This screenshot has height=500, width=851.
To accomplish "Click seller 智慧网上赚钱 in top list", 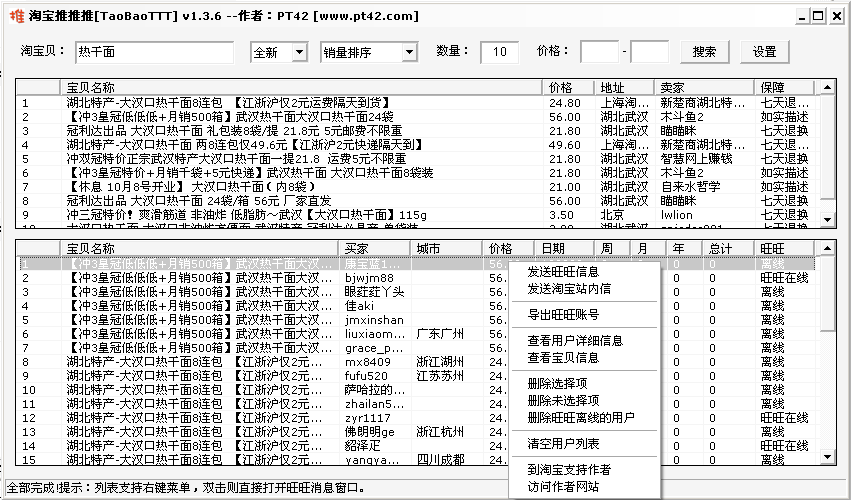I will coord(696,159).
